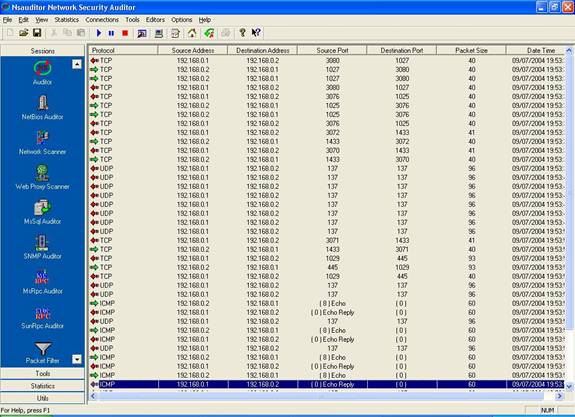Image resolution: width=575 pixels, height=417 pixels.
Task: Click the context help pointer icon
Action: pyautogui.click(x=256, y=33)
